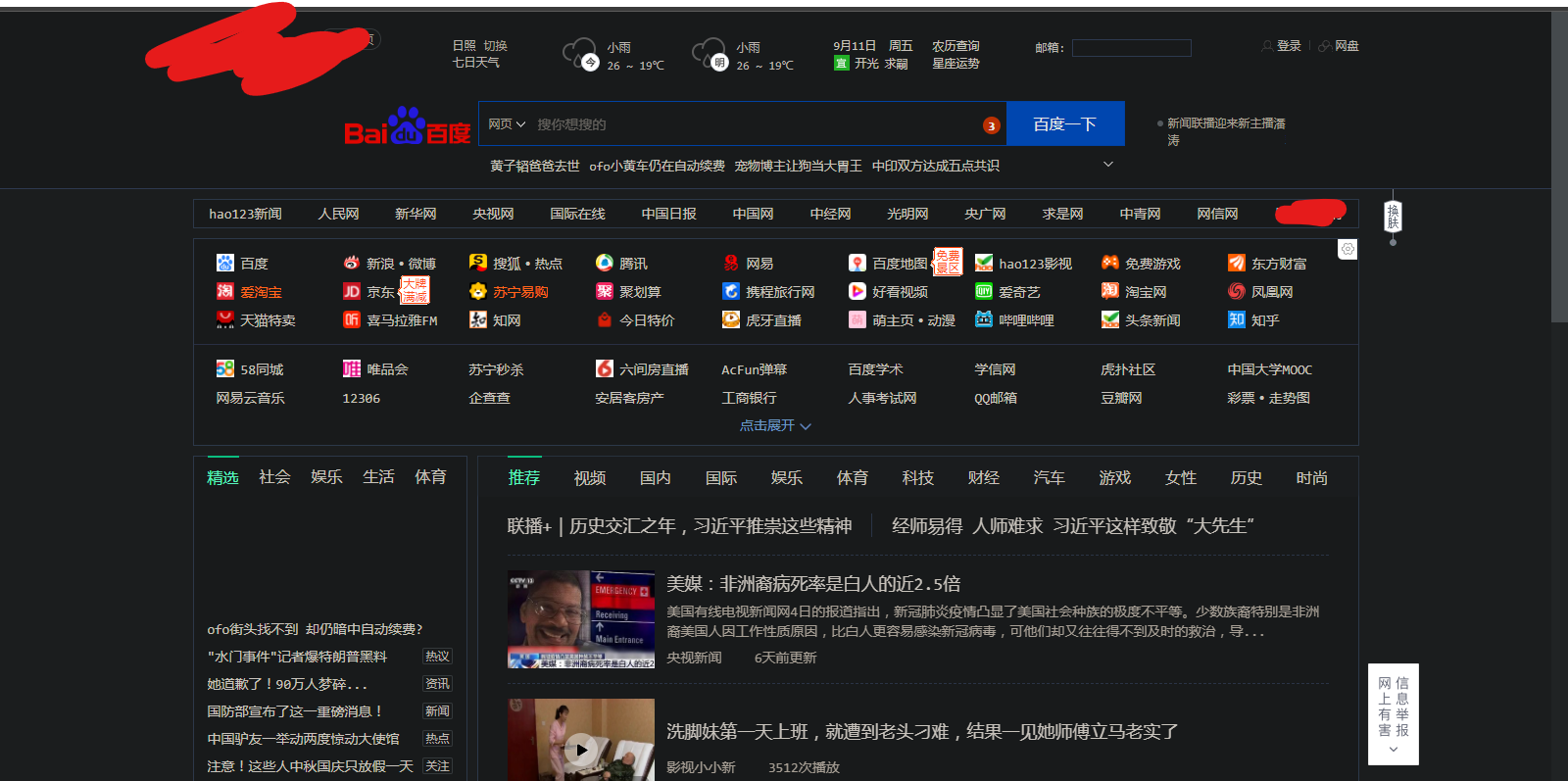The height and width of the screenshot is (781, 1568).
Task: Collapse the 网上有害信息举报 widget chevron
Action: click(1394, 750)
